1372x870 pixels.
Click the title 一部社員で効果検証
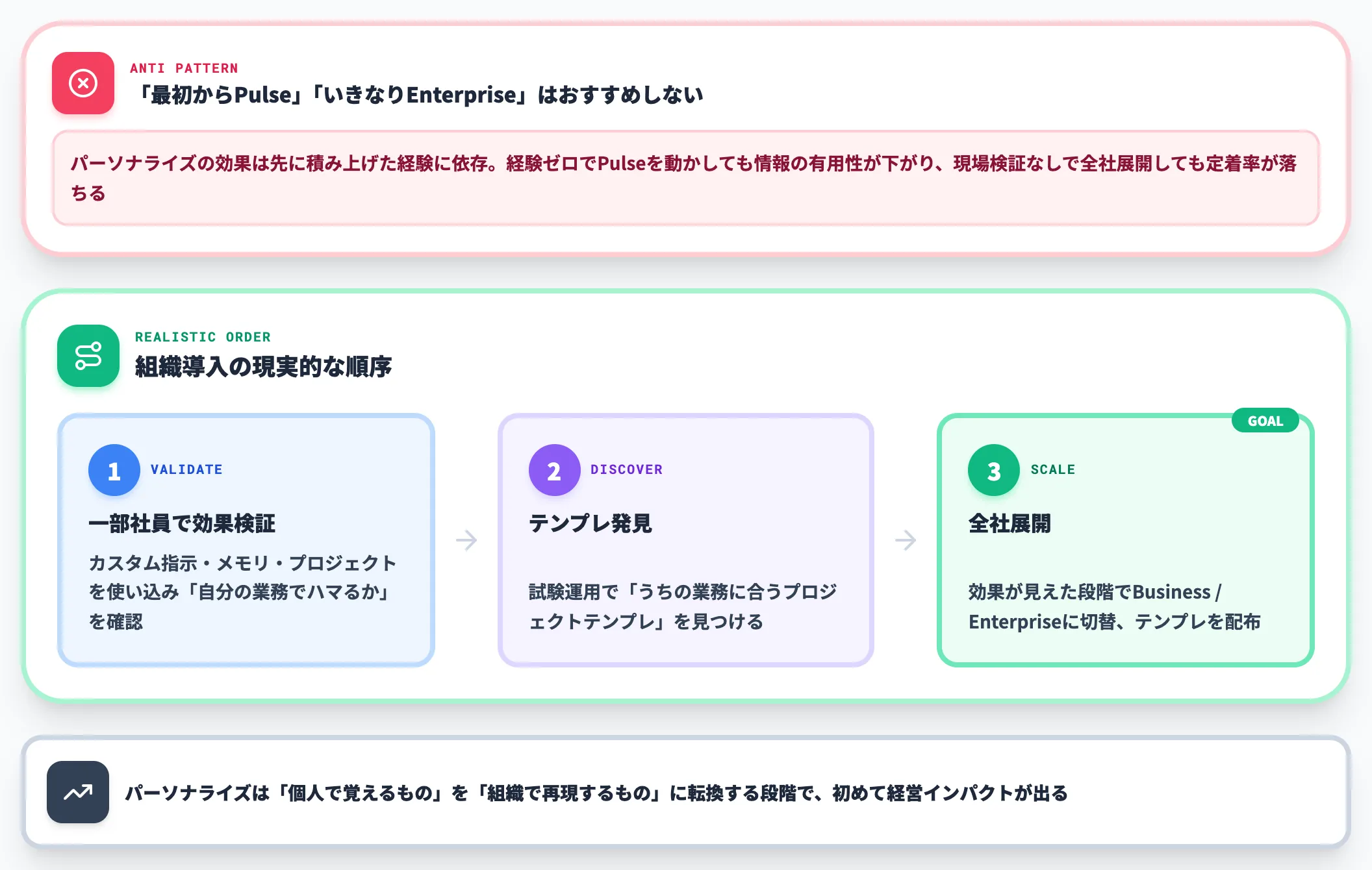(182, 523)
